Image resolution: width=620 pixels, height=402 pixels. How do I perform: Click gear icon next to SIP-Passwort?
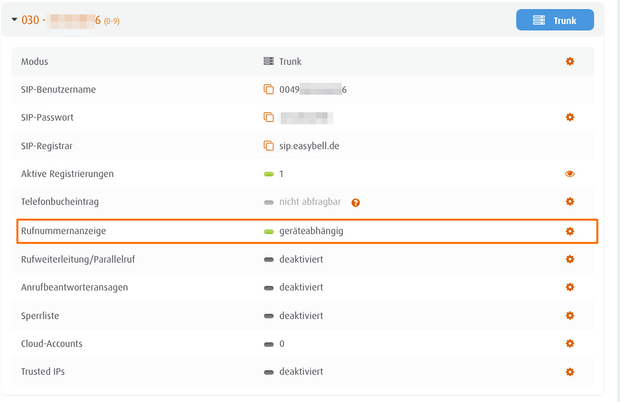pos(570,118)
